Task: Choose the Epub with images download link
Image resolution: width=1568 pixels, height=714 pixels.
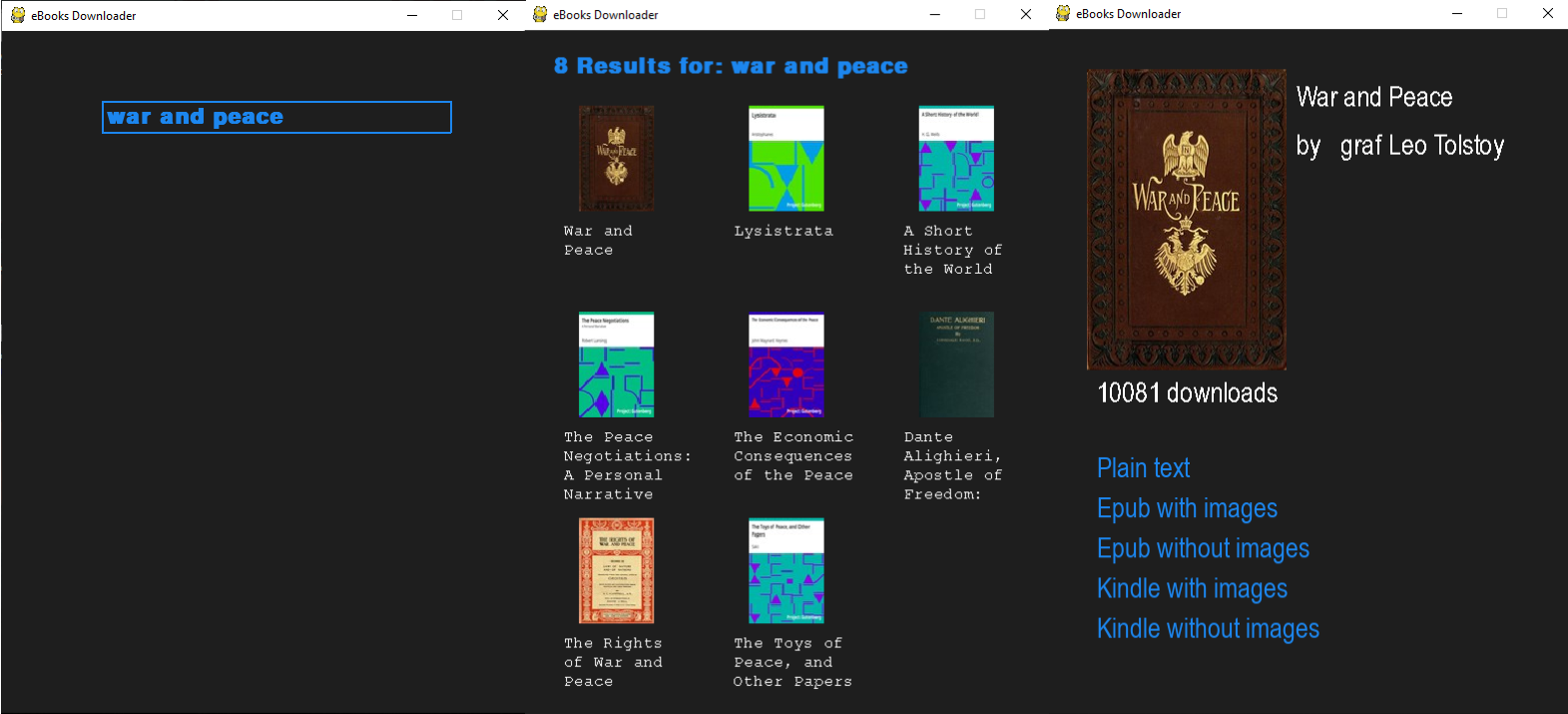Action: (1187, 508)
